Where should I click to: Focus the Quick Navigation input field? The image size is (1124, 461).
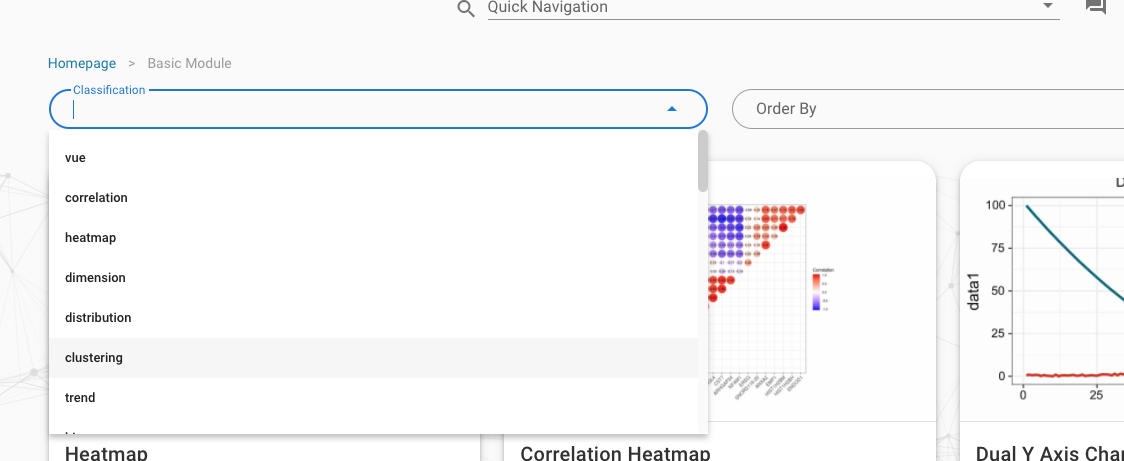pyautogui.click(x=760, y=8)
